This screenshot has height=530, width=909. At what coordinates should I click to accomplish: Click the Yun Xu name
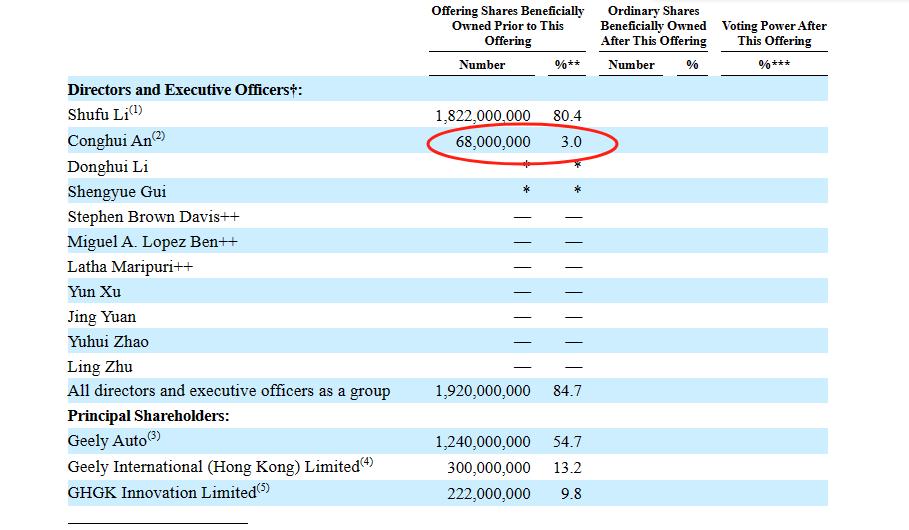coord(94,292)
